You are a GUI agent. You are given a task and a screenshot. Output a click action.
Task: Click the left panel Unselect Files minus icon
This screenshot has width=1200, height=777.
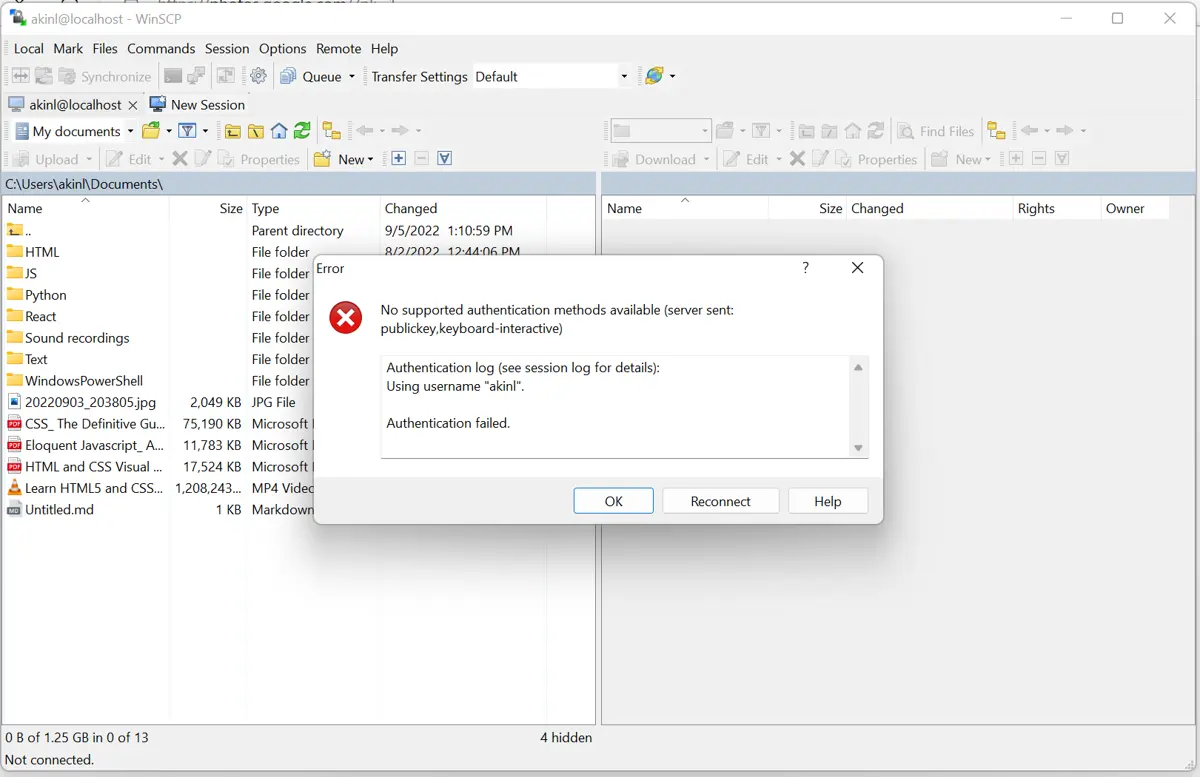pos(421,159)
